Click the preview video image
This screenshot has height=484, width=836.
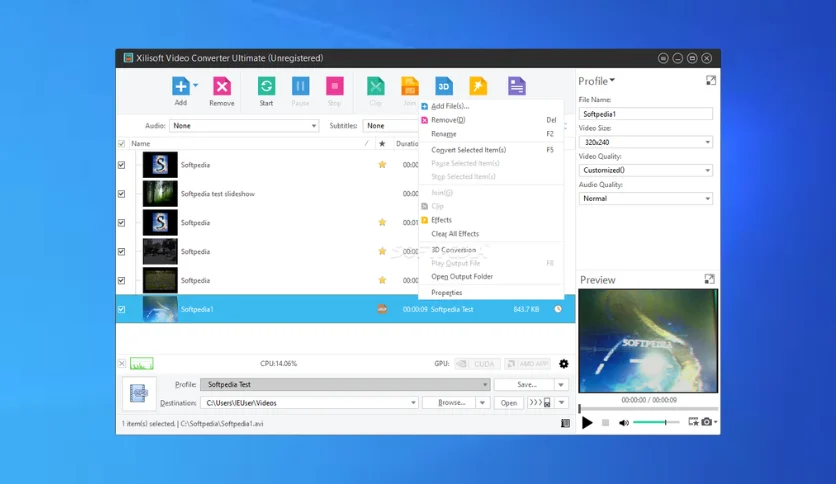(648, 341)
